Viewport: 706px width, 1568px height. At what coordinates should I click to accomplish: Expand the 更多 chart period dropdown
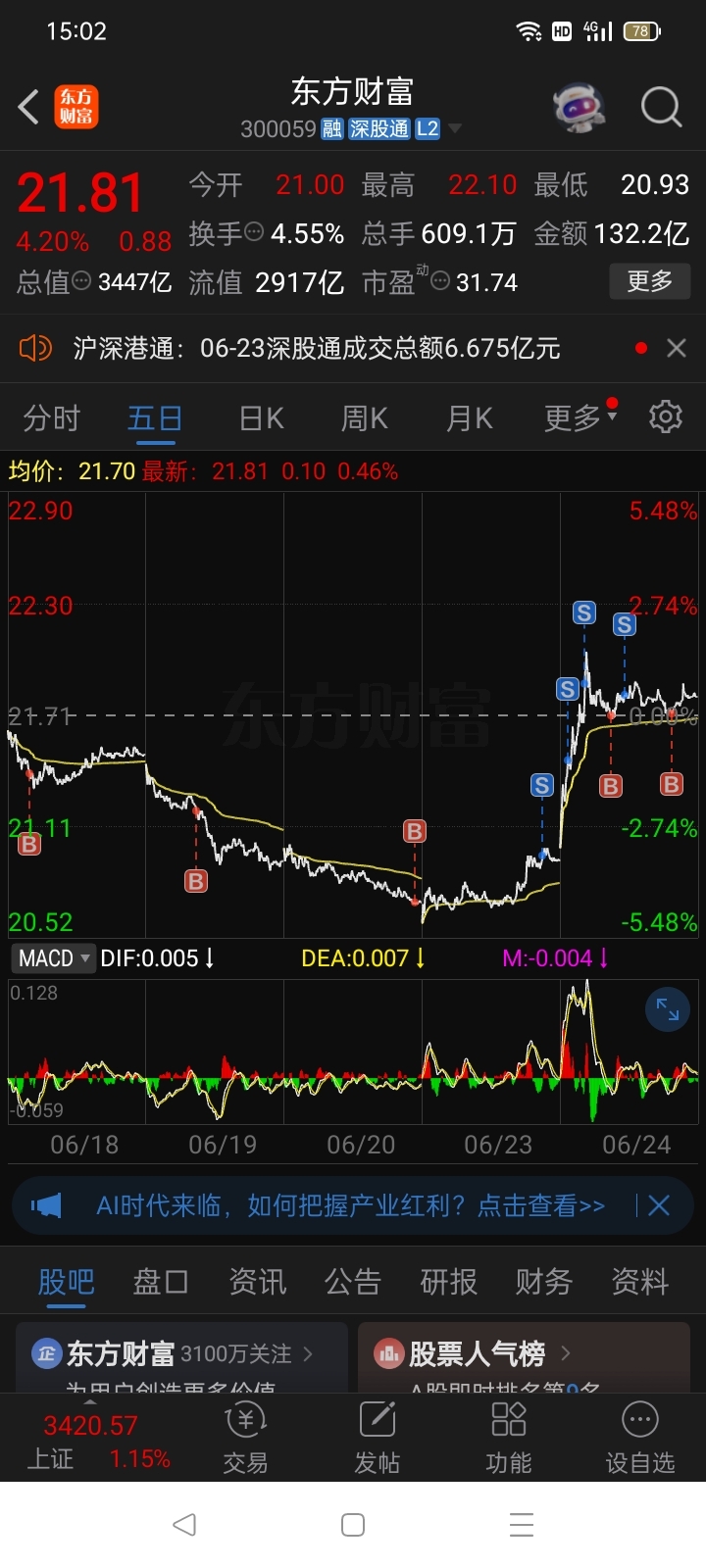580,418
